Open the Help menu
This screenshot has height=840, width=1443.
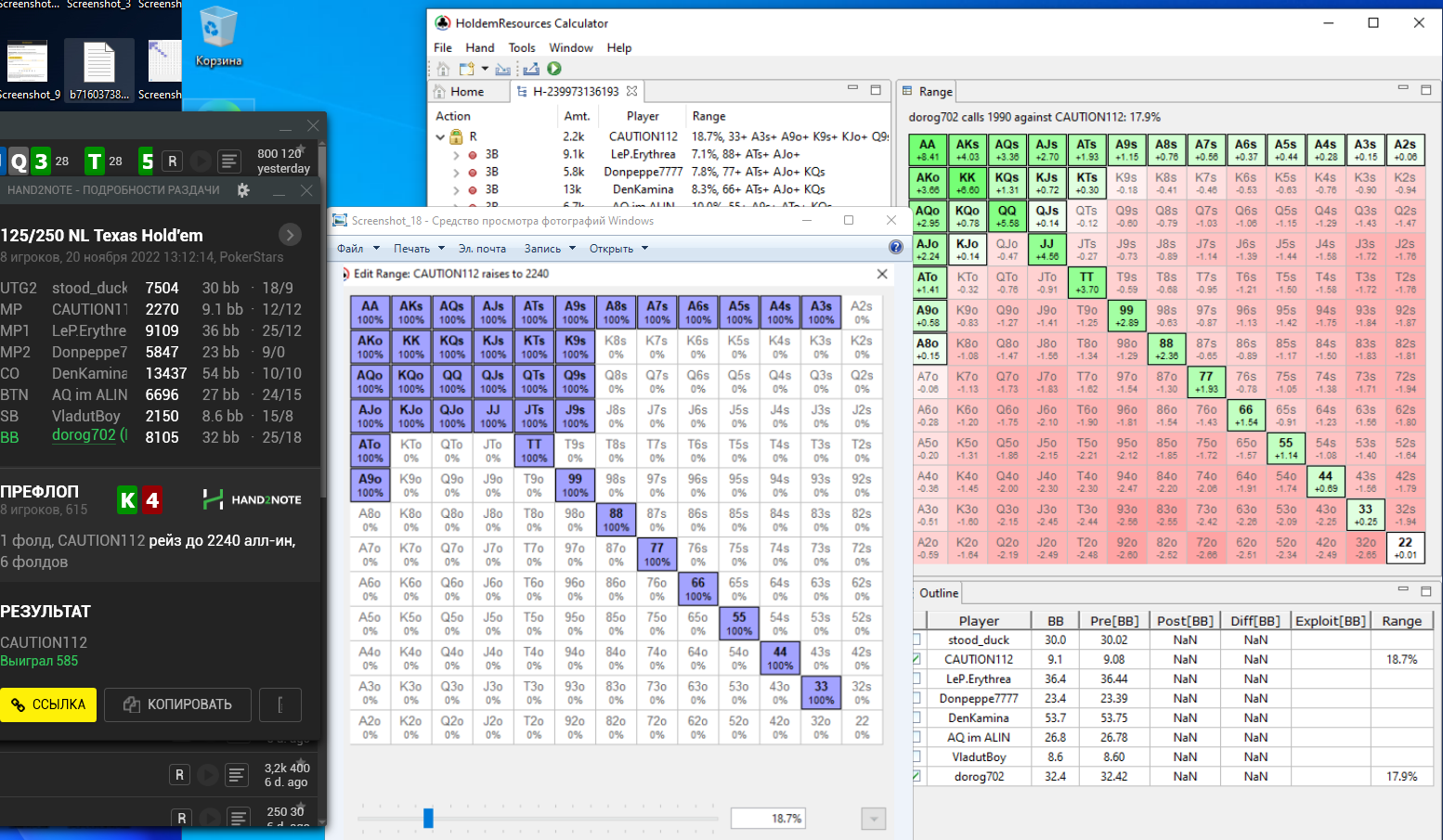coord(619,47)
